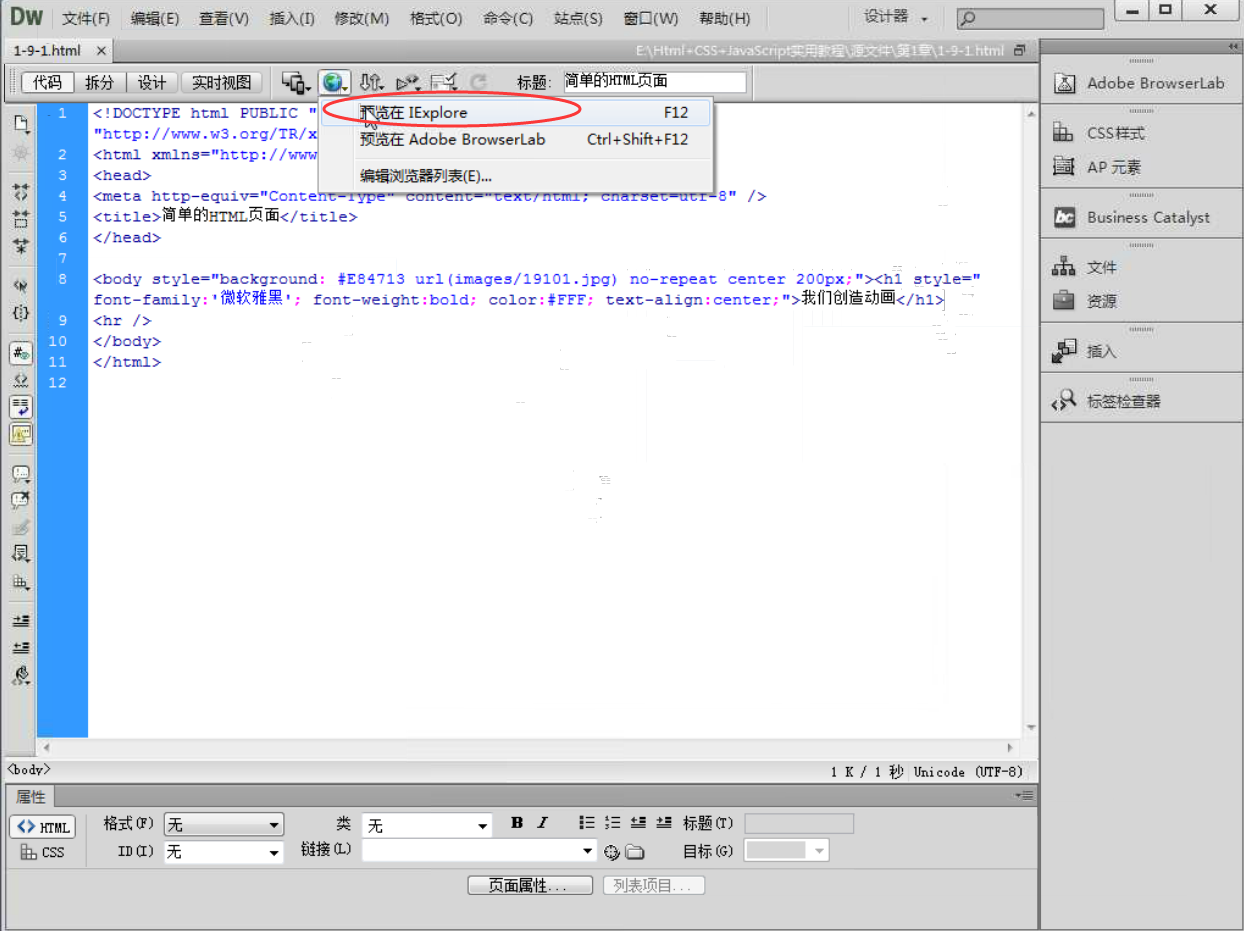Toggle bold formatting in Properties panel

517,822
